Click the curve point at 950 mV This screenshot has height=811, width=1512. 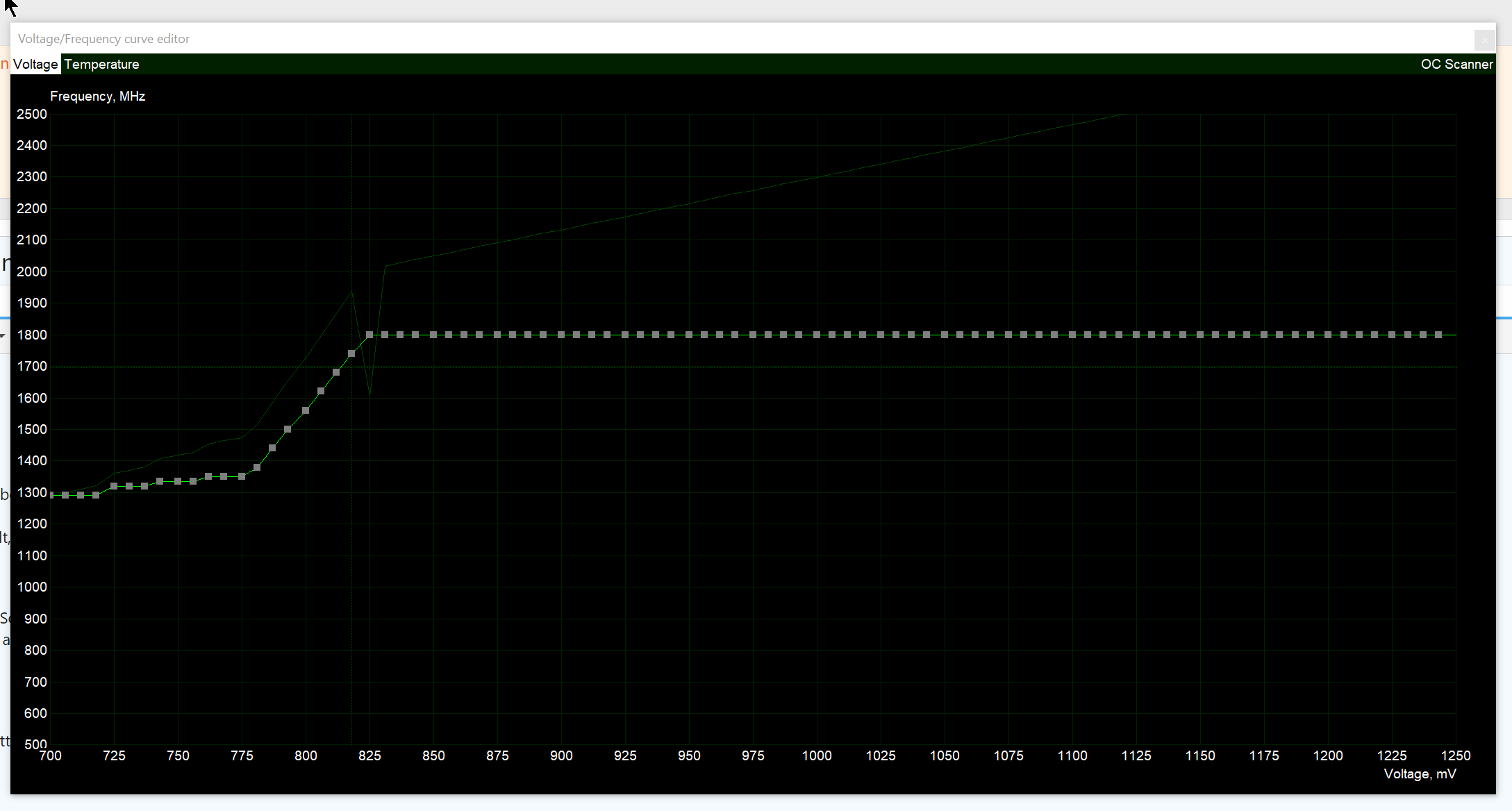click(689, 335)
